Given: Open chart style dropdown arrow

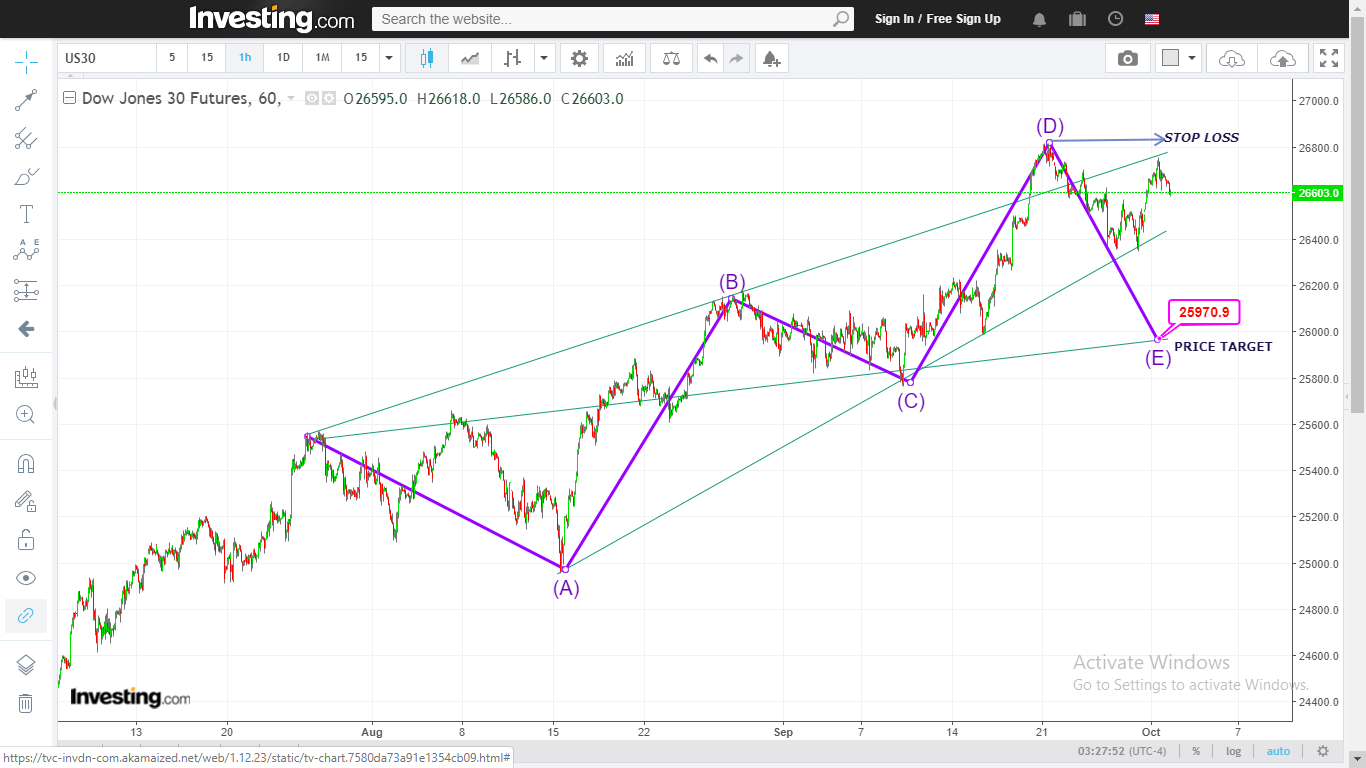Looking at the screenshot, I should coord(544,58).
